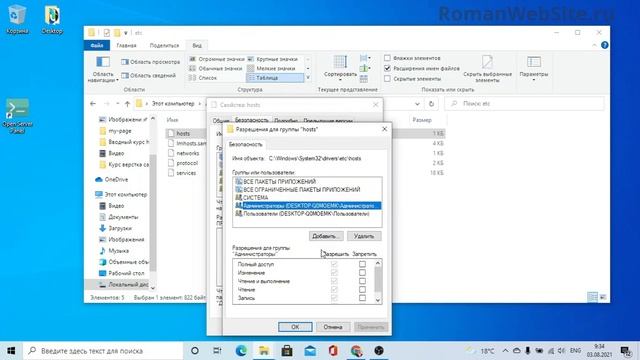Check Deny for Read and execute
This screenshot has height=360, width=640.
[x=362, y=281]
